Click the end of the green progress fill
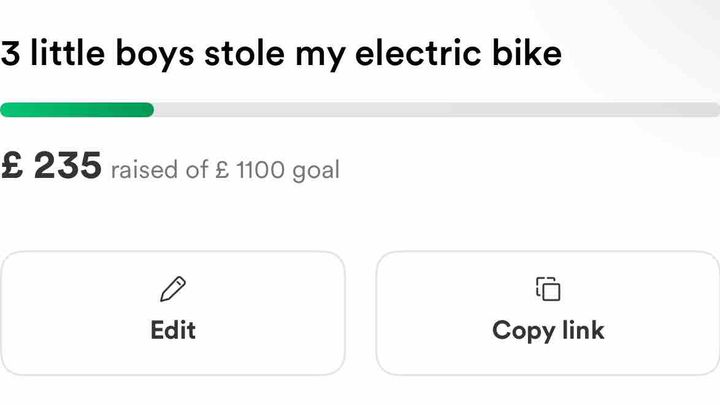This screenshot has height=405, width=720. [150, 110]
